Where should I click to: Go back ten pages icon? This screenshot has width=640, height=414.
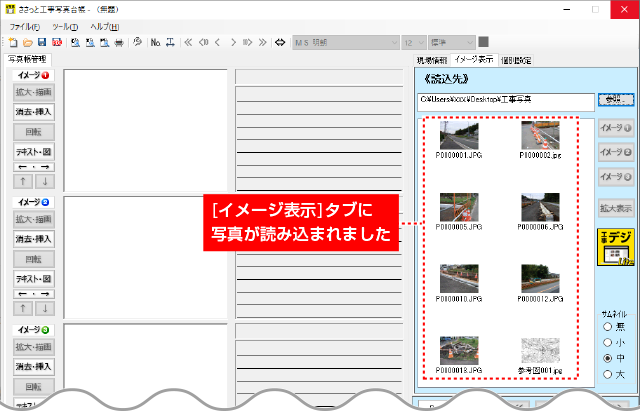203,42
